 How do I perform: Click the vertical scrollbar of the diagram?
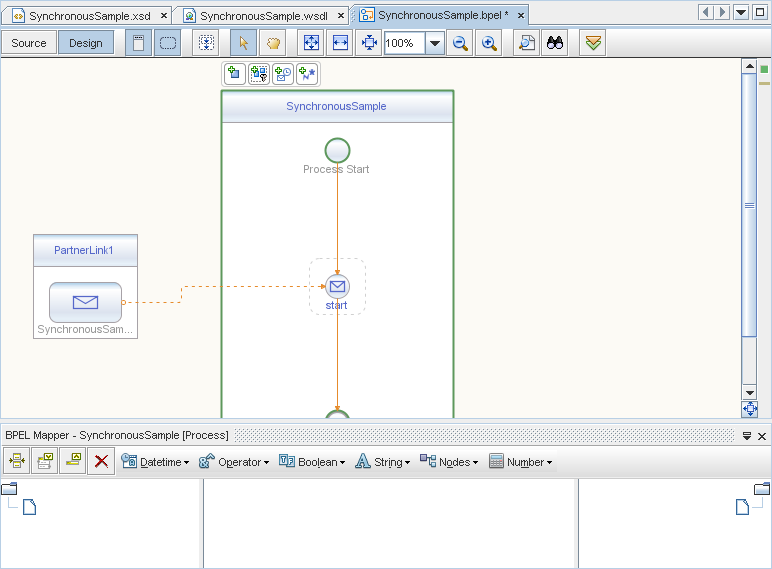(749, 206)
